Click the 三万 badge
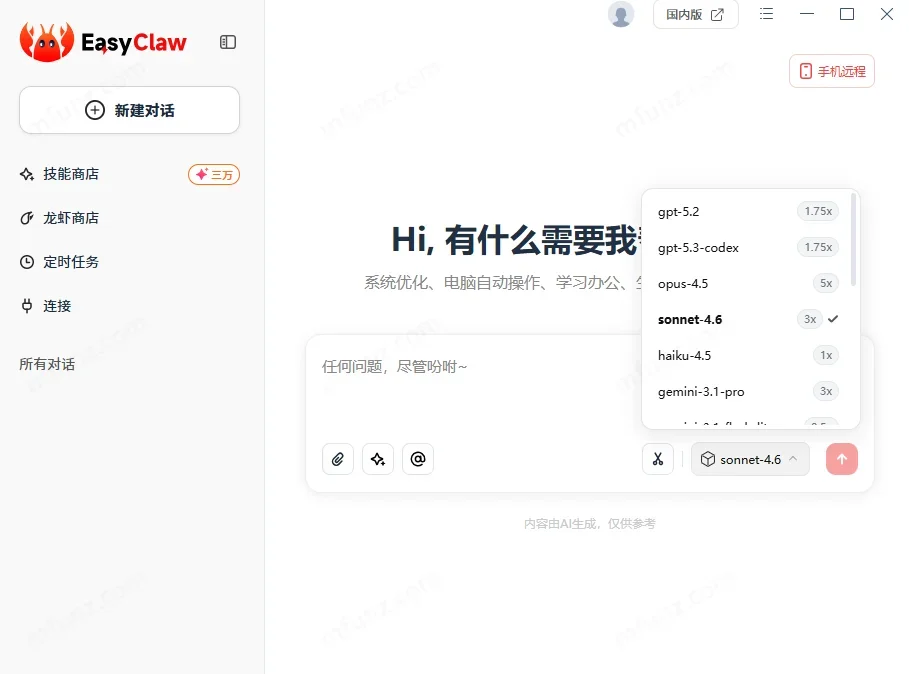 214,174
